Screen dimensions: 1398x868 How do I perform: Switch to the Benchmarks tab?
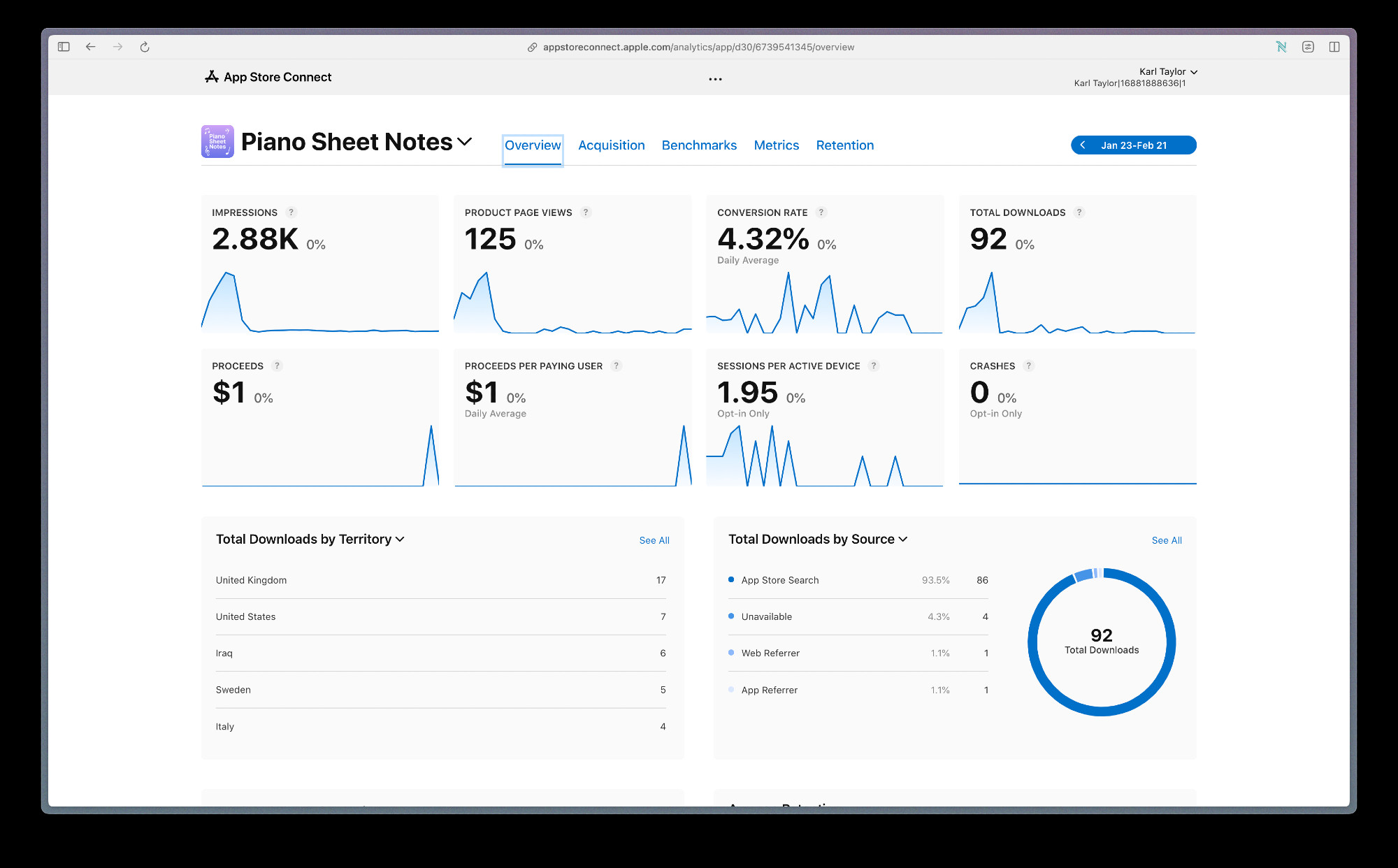click(x=699, y=145)
